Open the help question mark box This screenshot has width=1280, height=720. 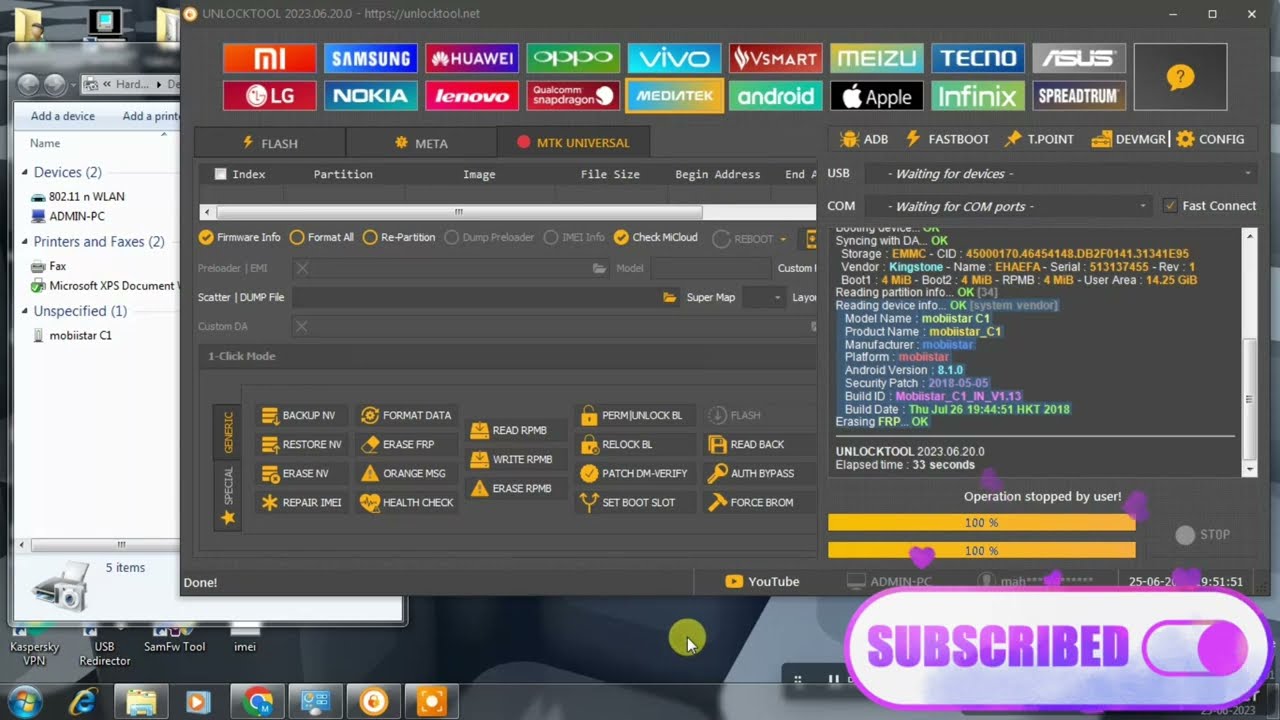[1180, 77]
